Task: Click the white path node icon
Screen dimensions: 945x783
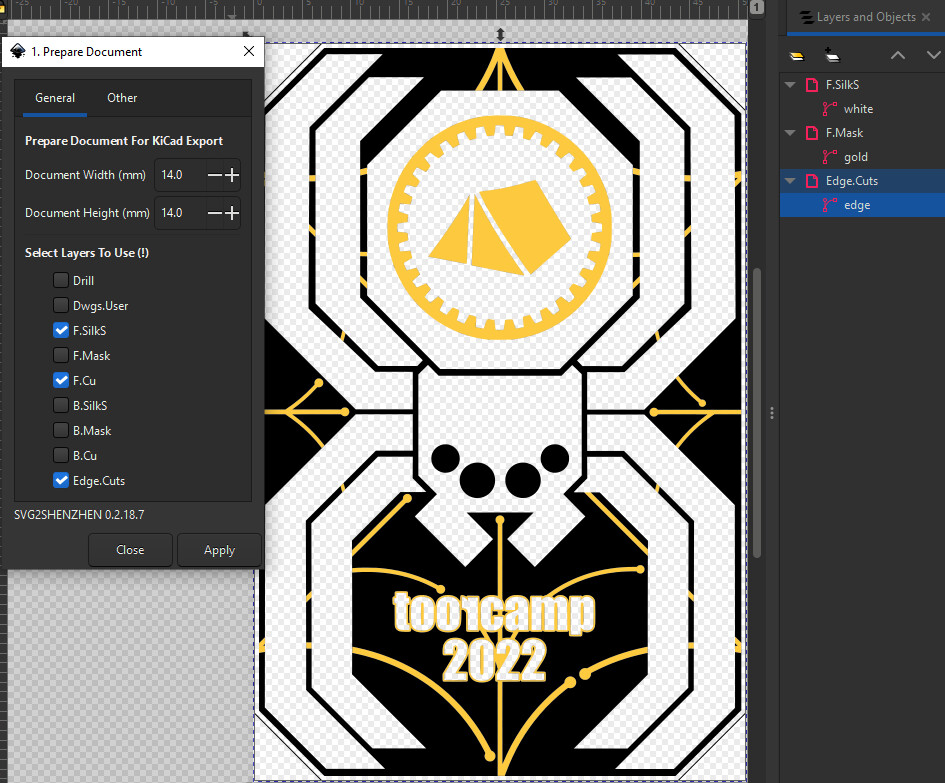Action: [x=830, y=109]
